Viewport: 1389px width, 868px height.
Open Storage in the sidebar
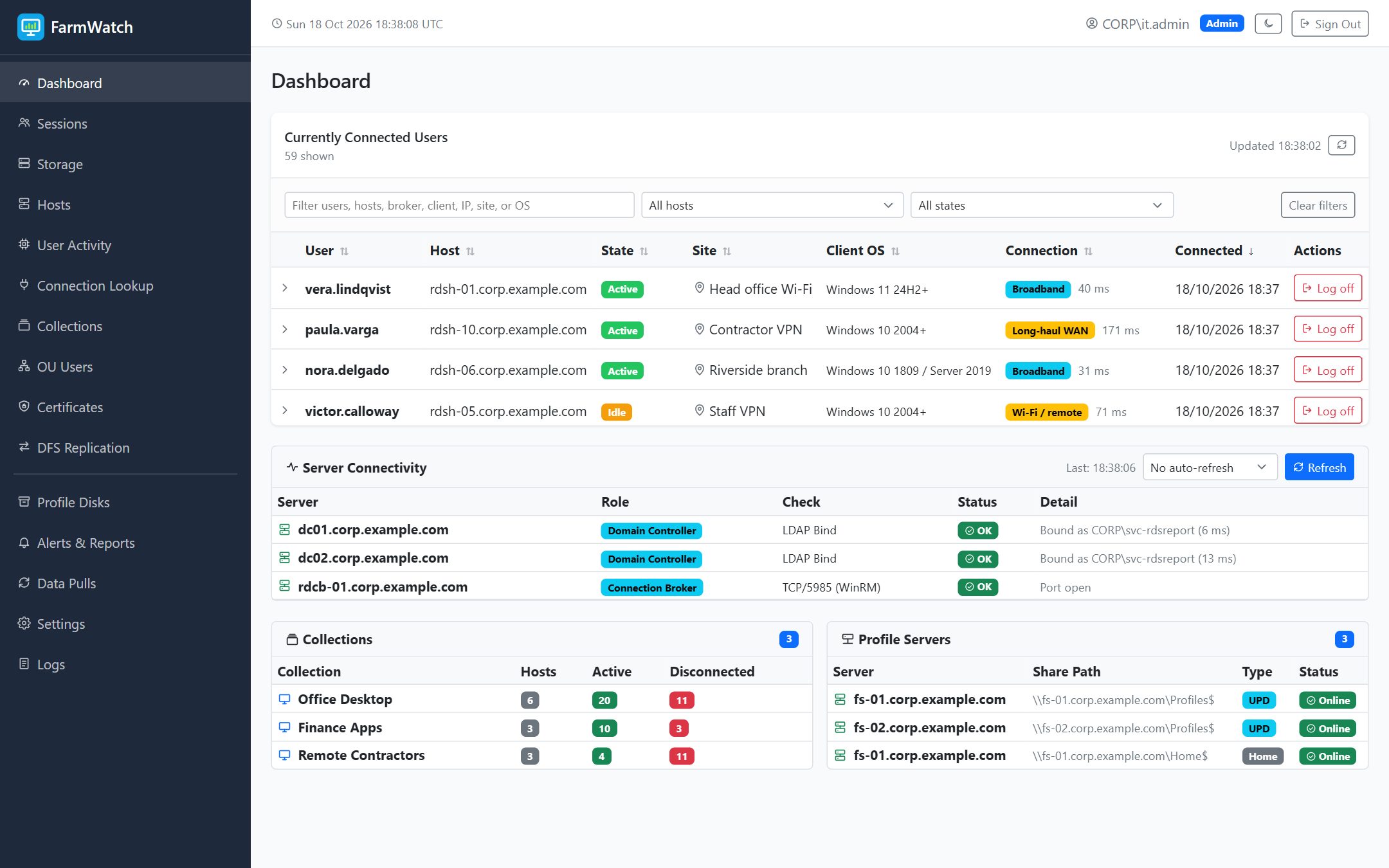125,164
